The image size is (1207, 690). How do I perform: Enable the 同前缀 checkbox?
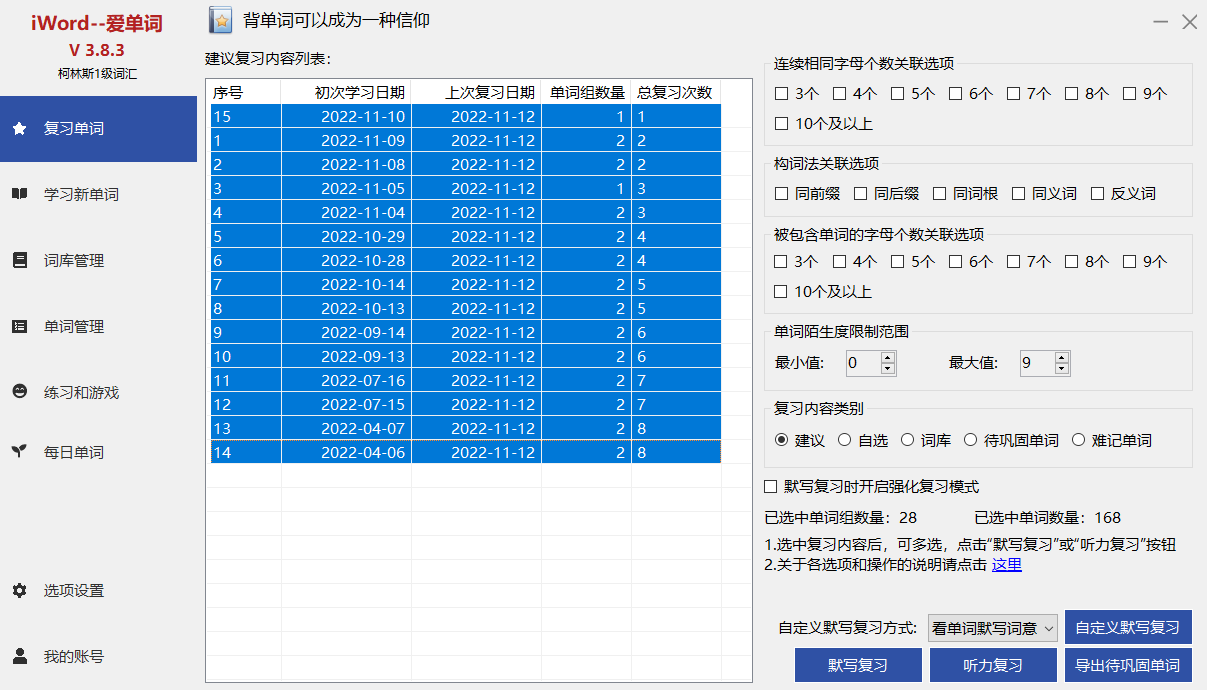point(782,194)
